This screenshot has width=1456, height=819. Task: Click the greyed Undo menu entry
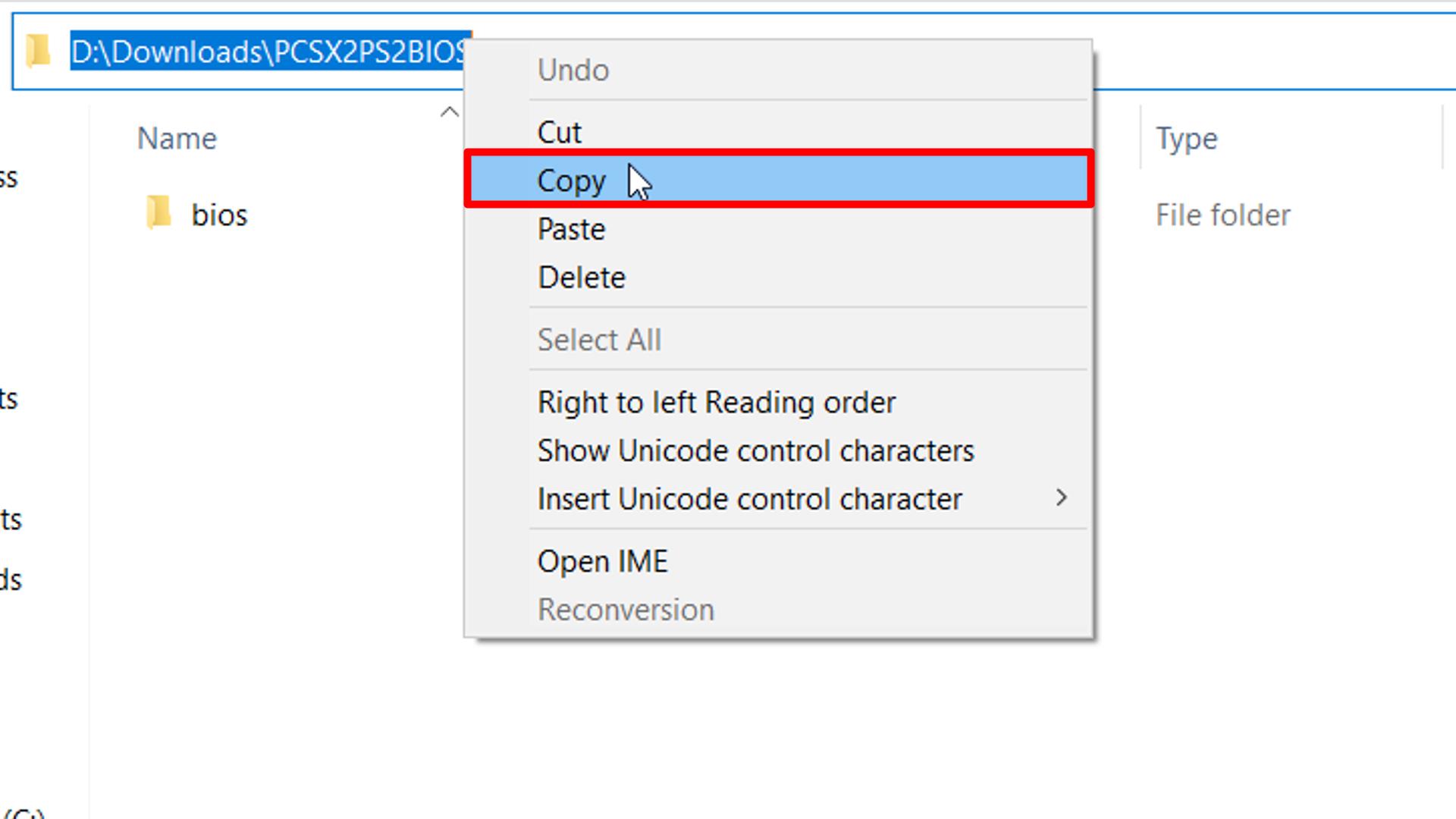click(x=779, y=70)
